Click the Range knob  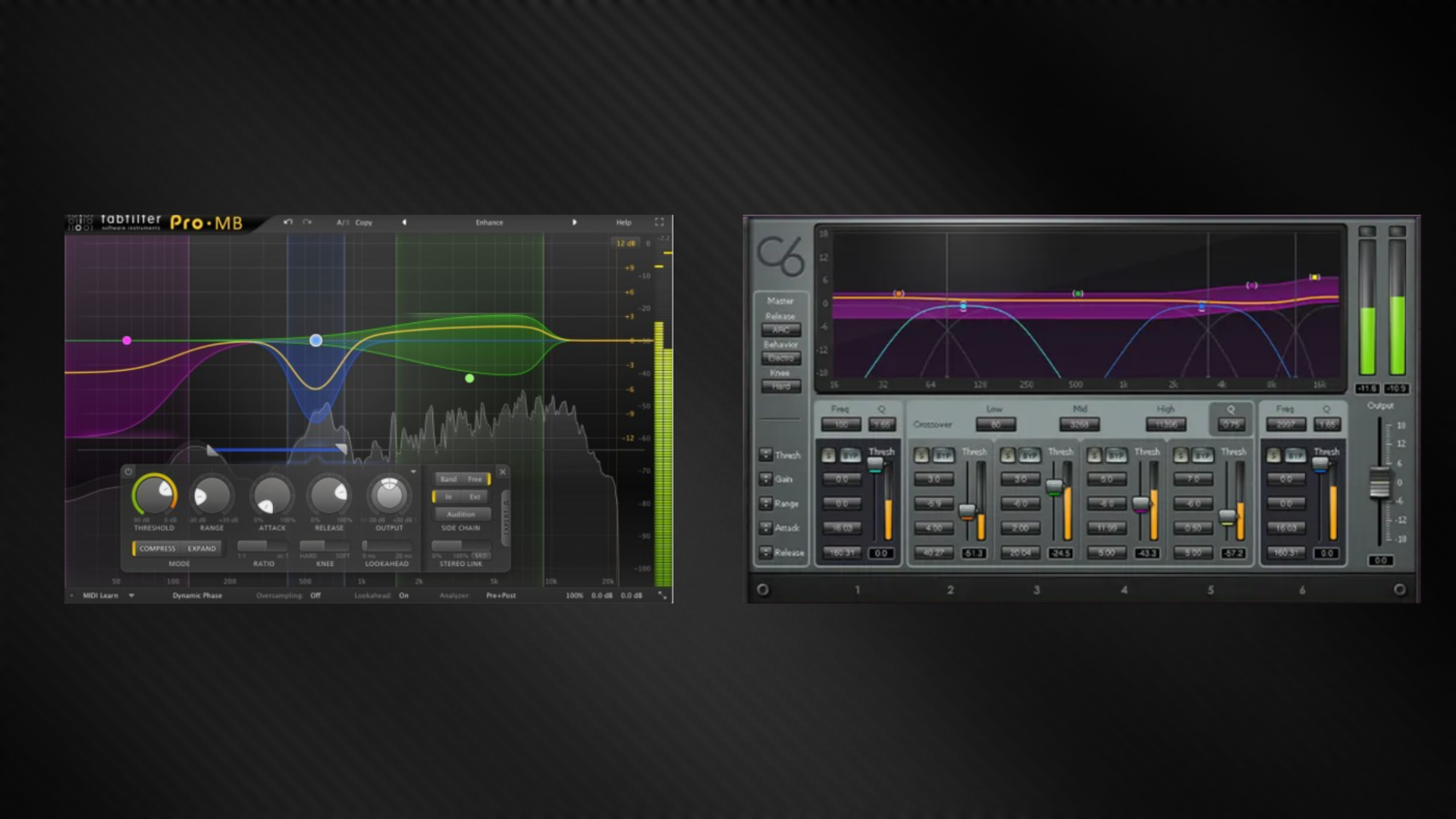point(212,496)
